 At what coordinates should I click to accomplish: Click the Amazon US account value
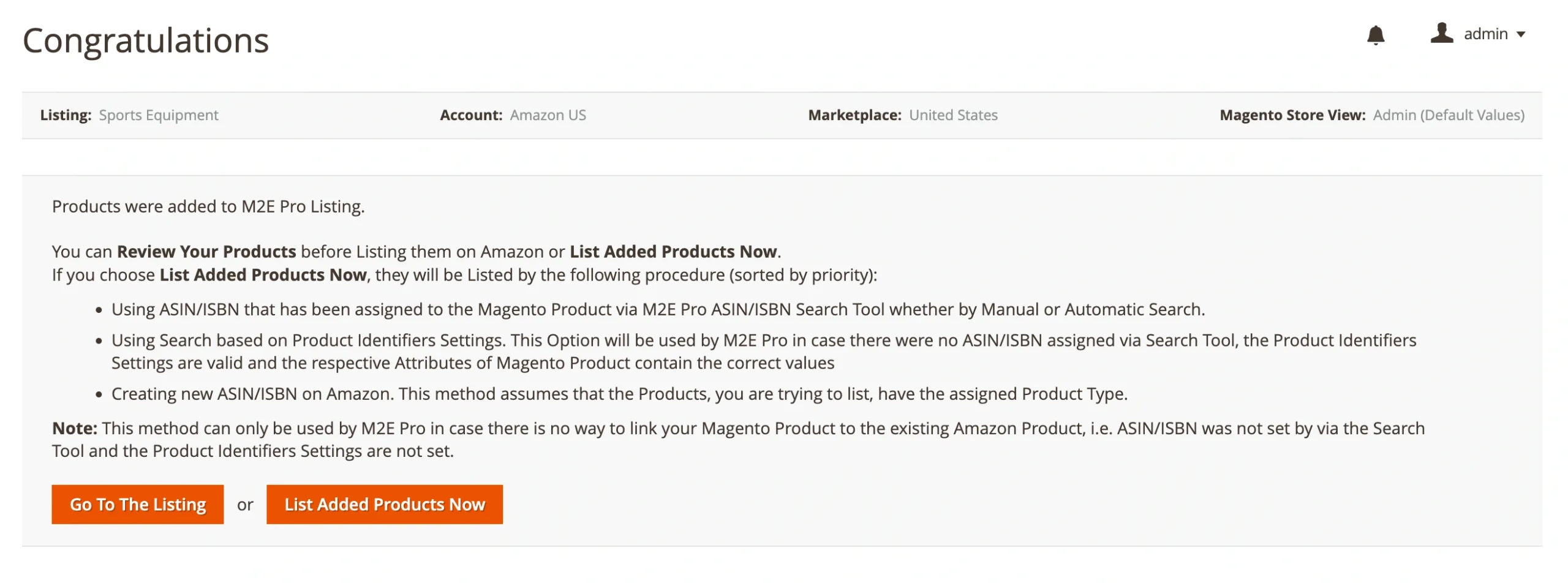548,115
